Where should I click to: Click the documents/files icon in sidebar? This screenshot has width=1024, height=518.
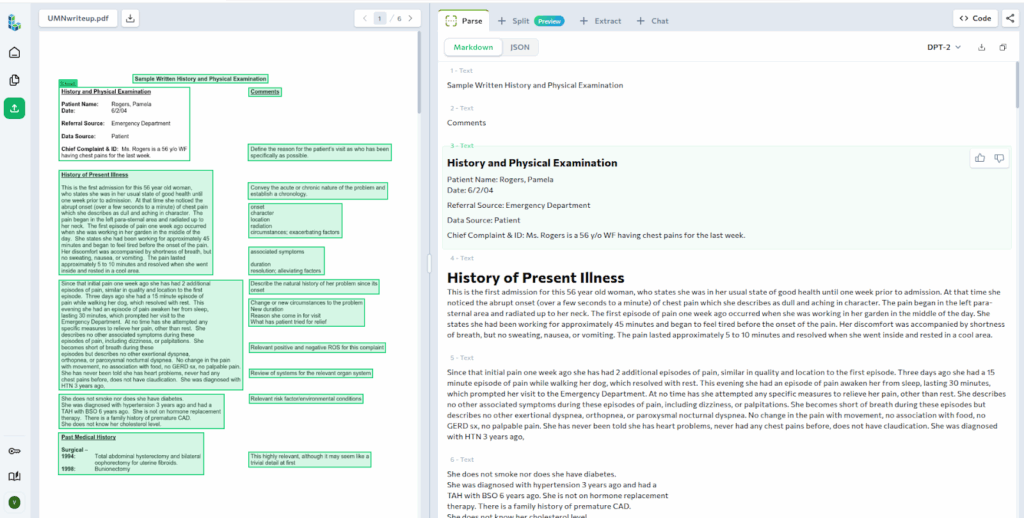coord(14,80)
